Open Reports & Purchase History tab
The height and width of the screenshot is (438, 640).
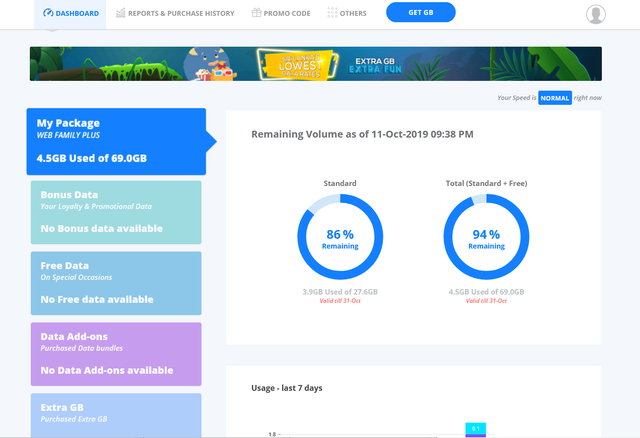click(175, 13)
